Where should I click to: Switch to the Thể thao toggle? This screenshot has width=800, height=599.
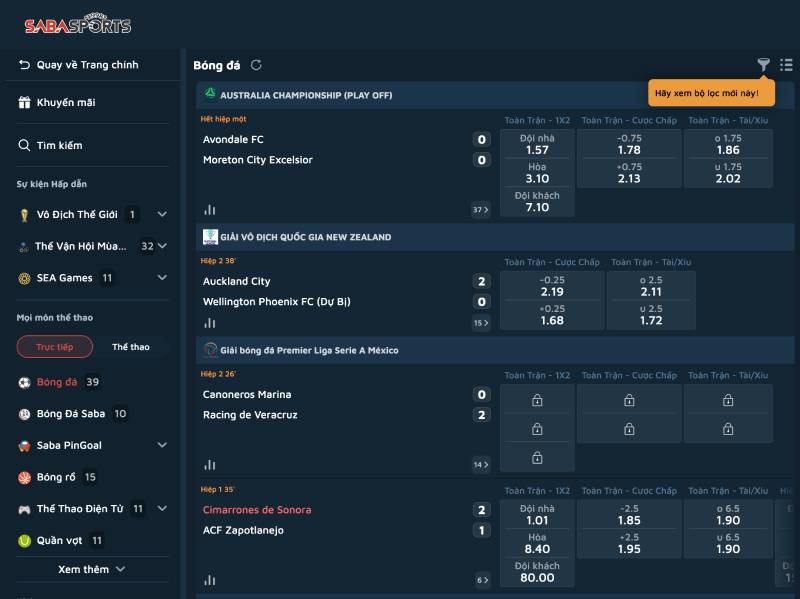point(131,347)
